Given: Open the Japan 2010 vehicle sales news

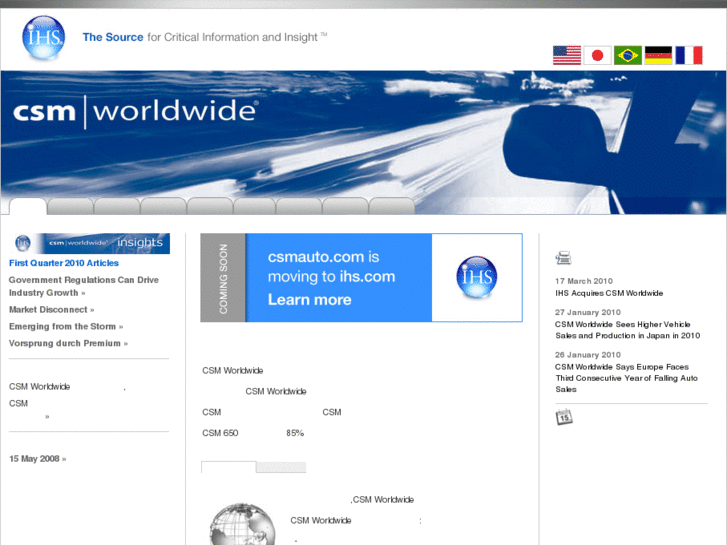Looking at the screenshot, I should [x=627, y=330].
